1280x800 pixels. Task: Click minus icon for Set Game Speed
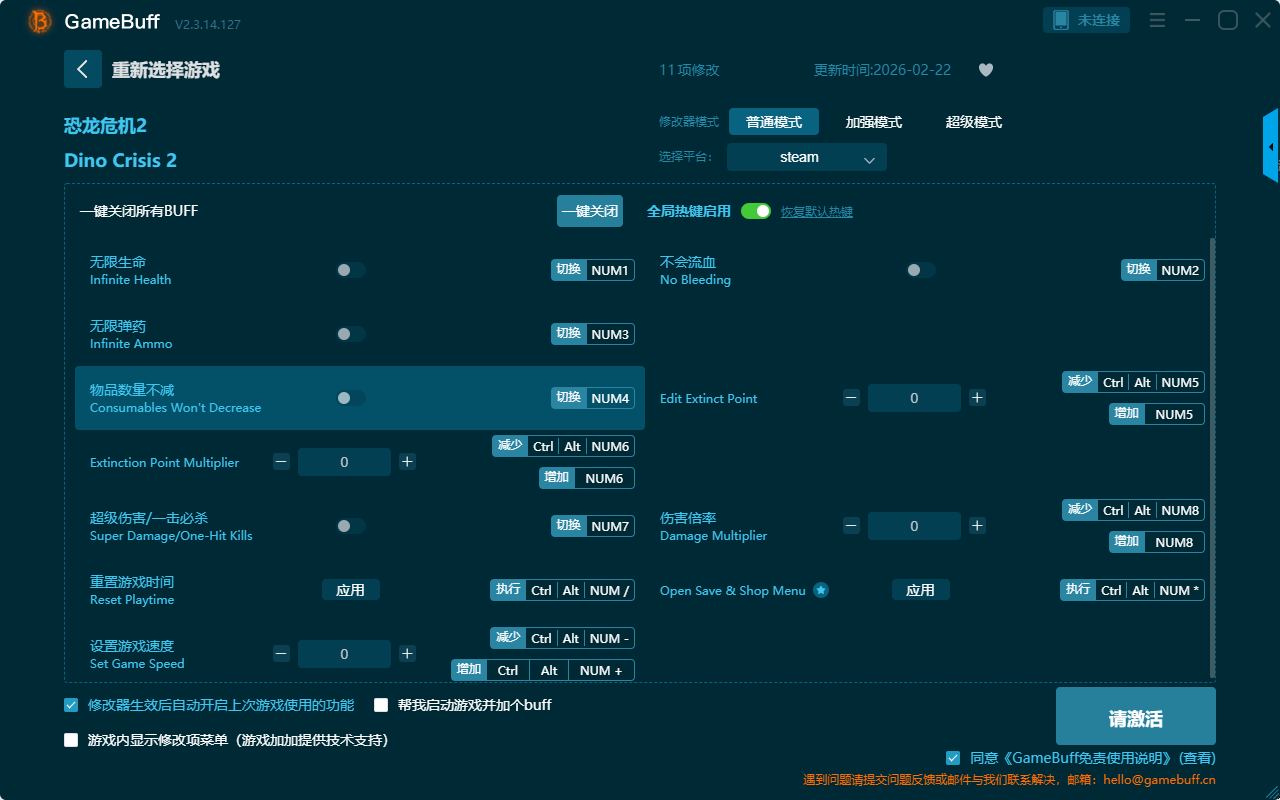click(282, 654)
